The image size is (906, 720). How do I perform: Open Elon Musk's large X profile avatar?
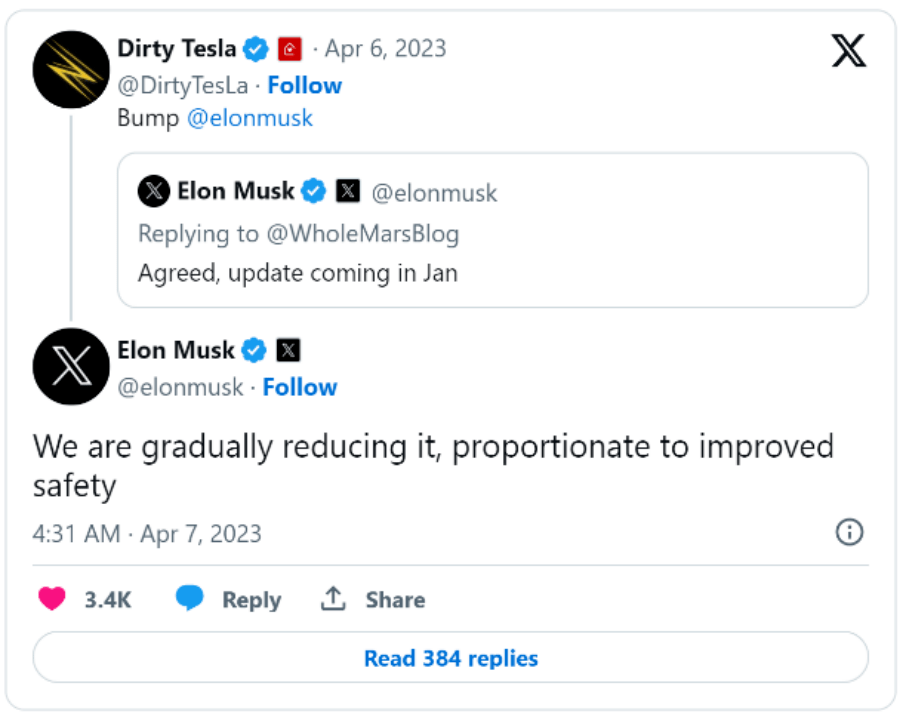71,366
